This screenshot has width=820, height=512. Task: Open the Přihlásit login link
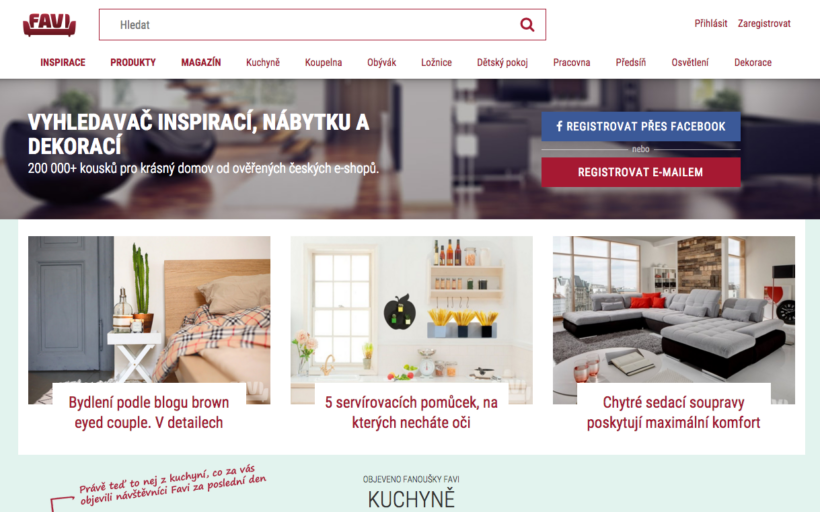711,24
